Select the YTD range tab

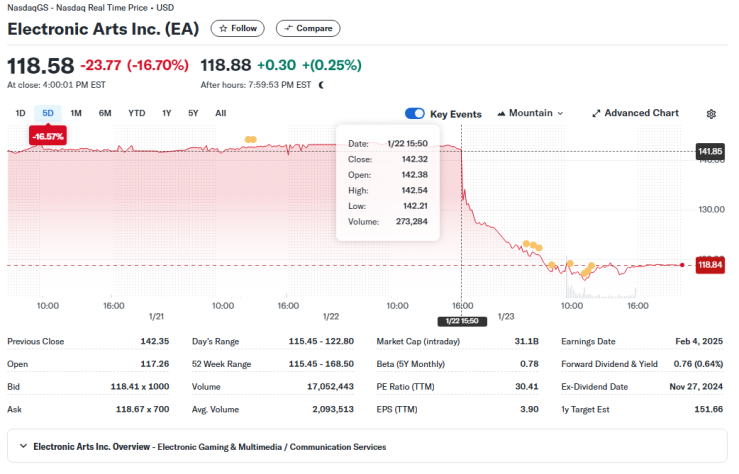tap(136, 113)
